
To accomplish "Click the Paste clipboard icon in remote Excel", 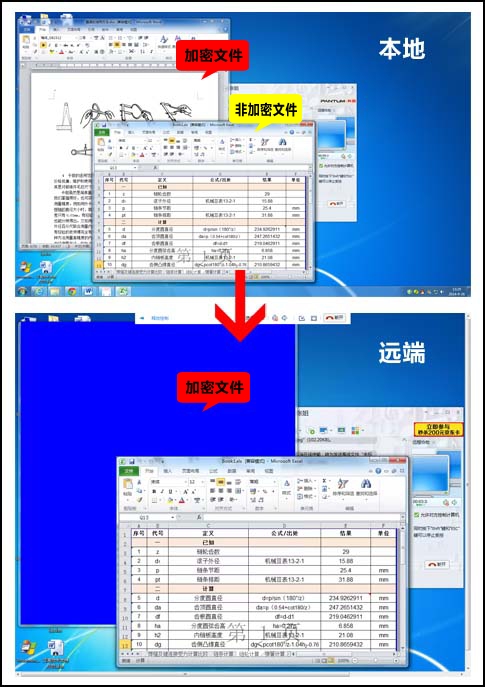I will point(127,484).
